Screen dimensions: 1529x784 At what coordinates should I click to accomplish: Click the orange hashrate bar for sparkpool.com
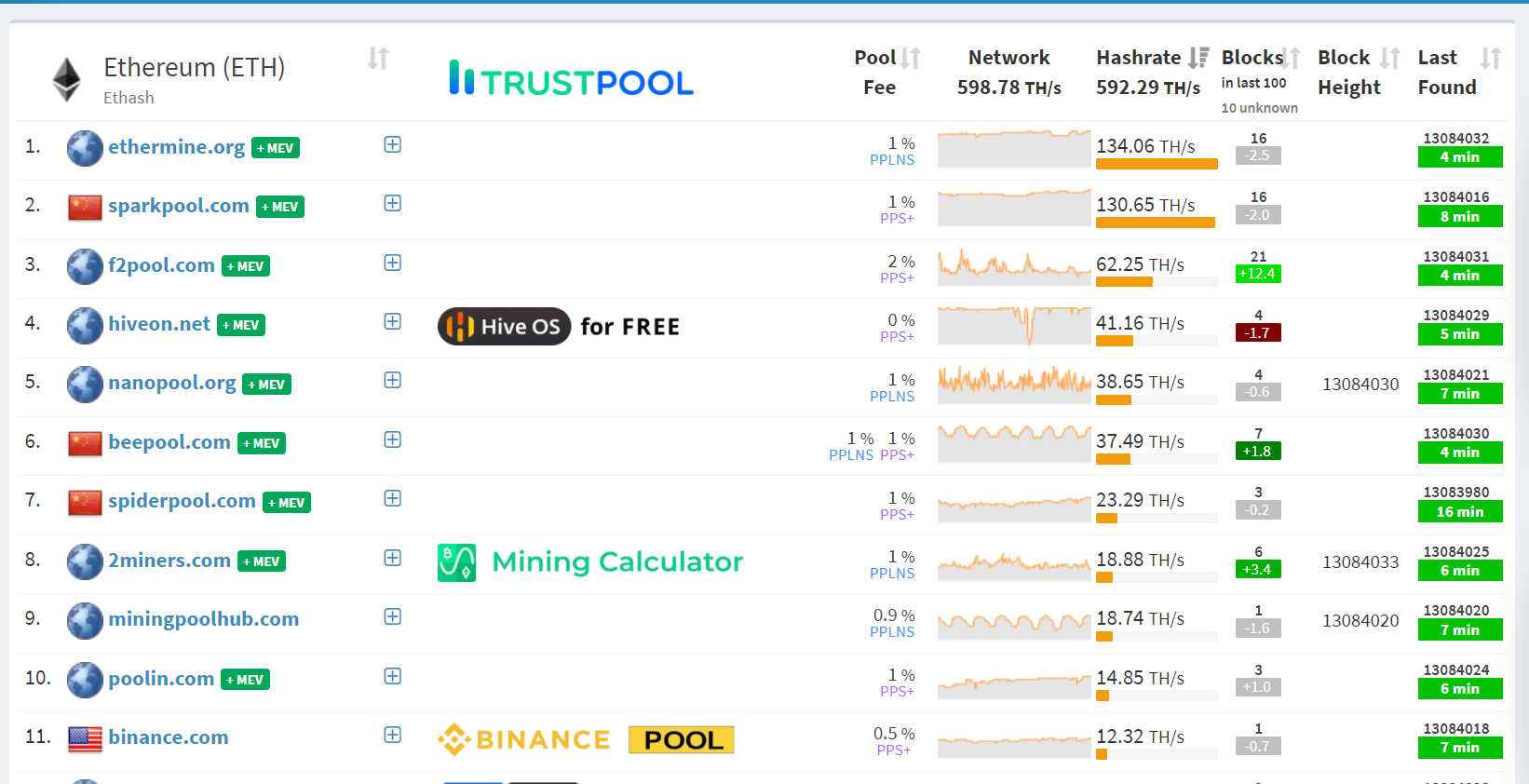(1156, 223)
